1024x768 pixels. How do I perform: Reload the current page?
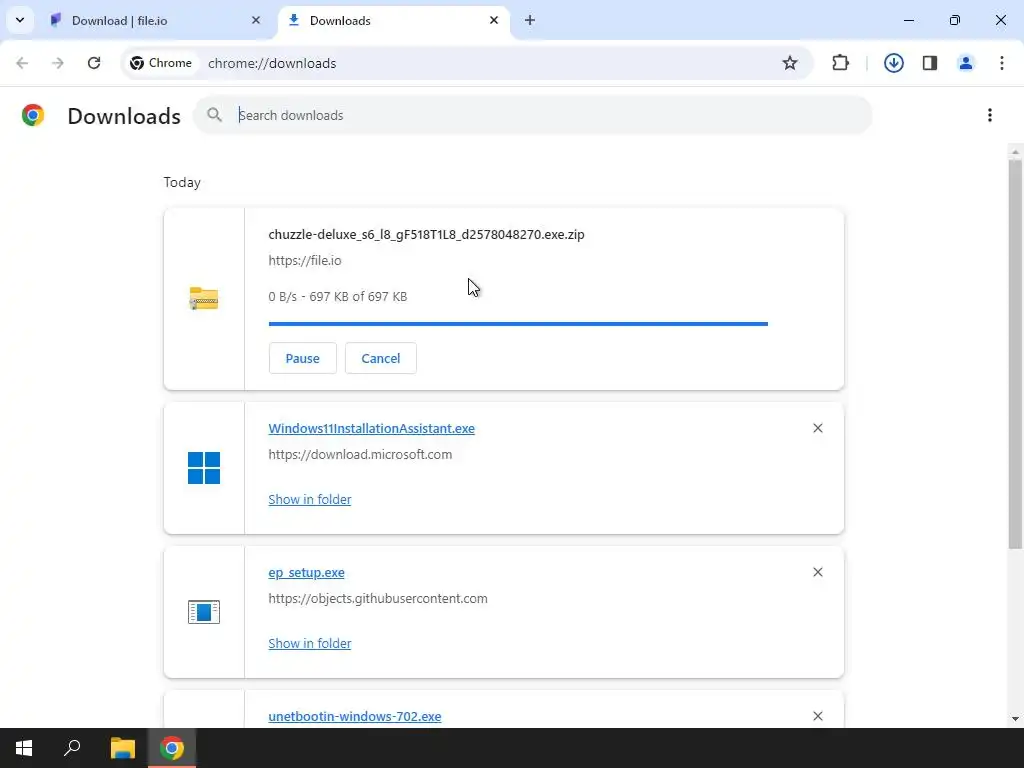[x=94, y=63]
